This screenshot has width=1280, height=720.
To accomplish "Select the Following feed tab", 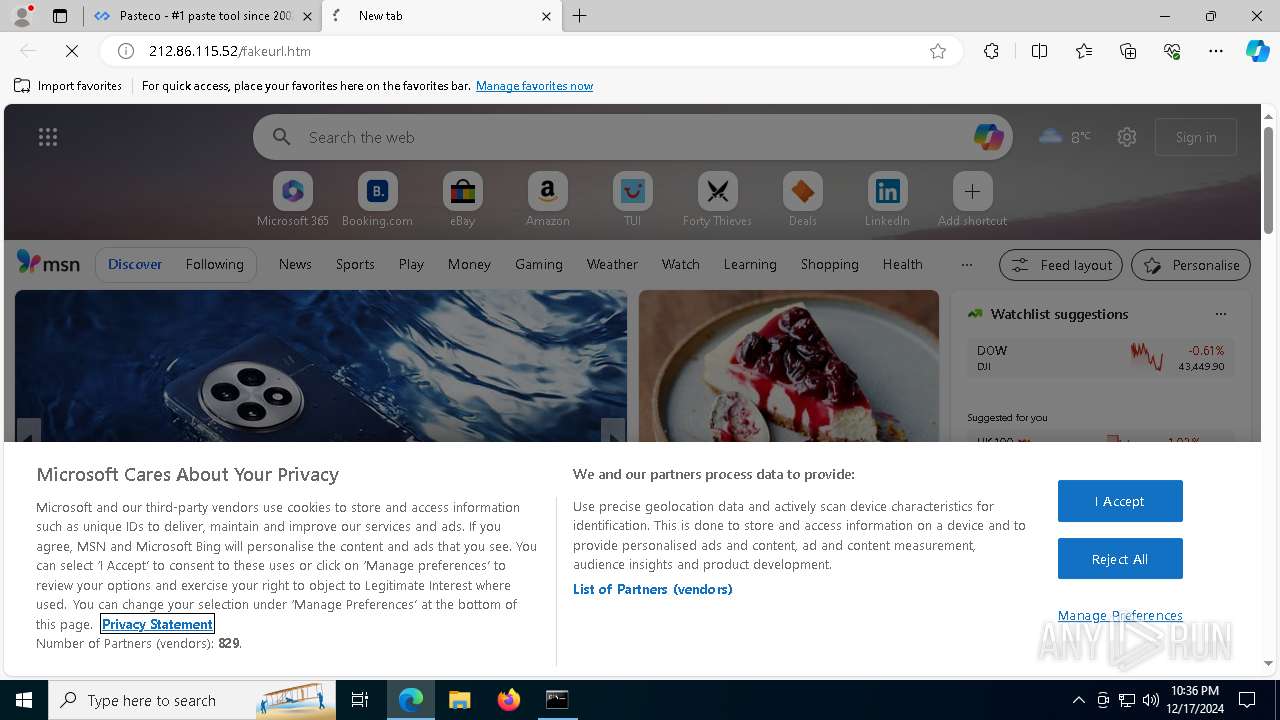I will pos(214,264).
